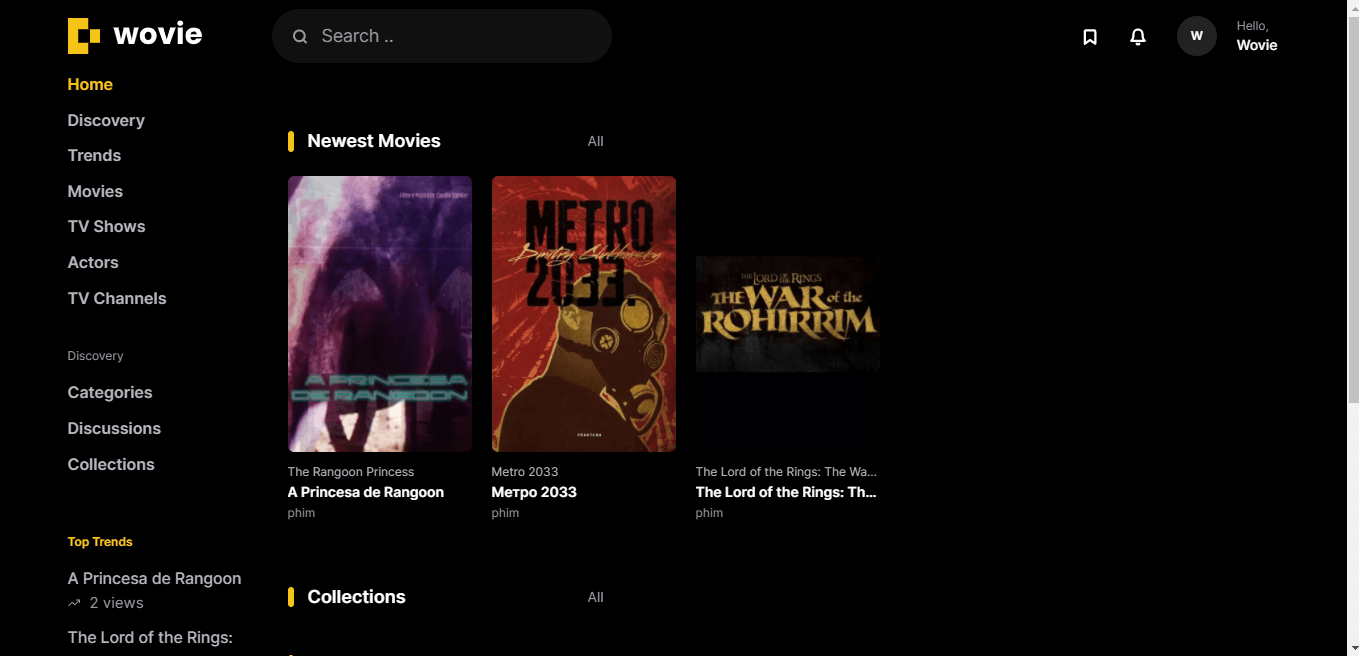The image size is (1359, 656).
Task: Go to TV Channels in sidebar
Action: [117, 299]
